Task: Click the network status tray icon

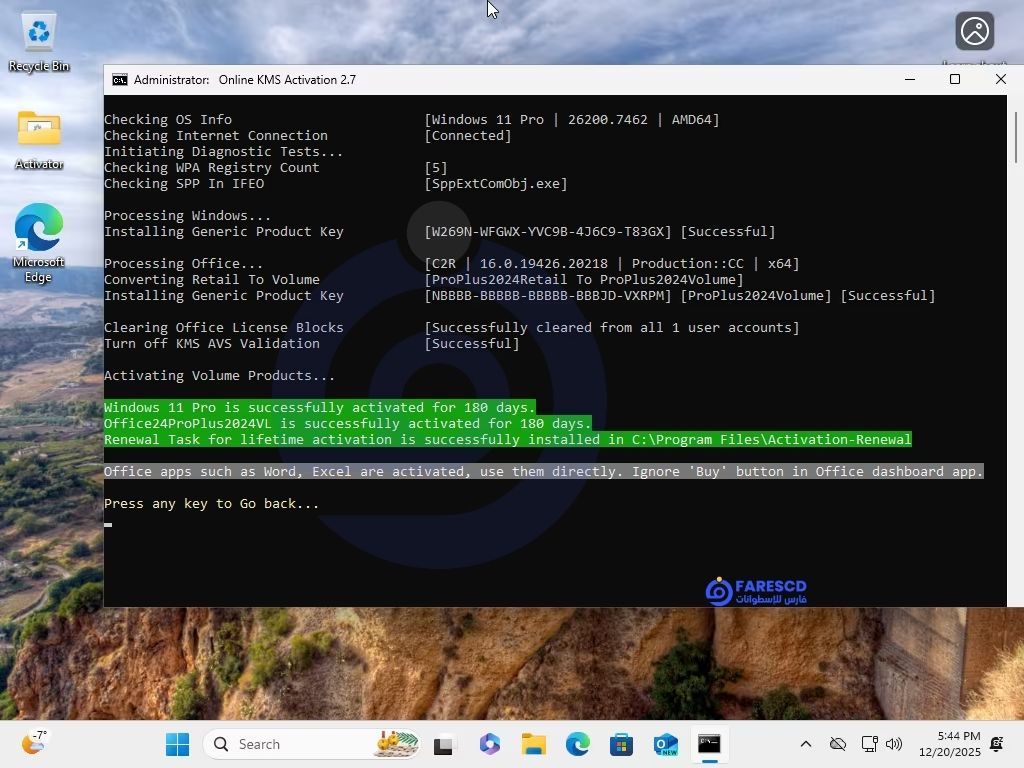Action: (869, 745)
